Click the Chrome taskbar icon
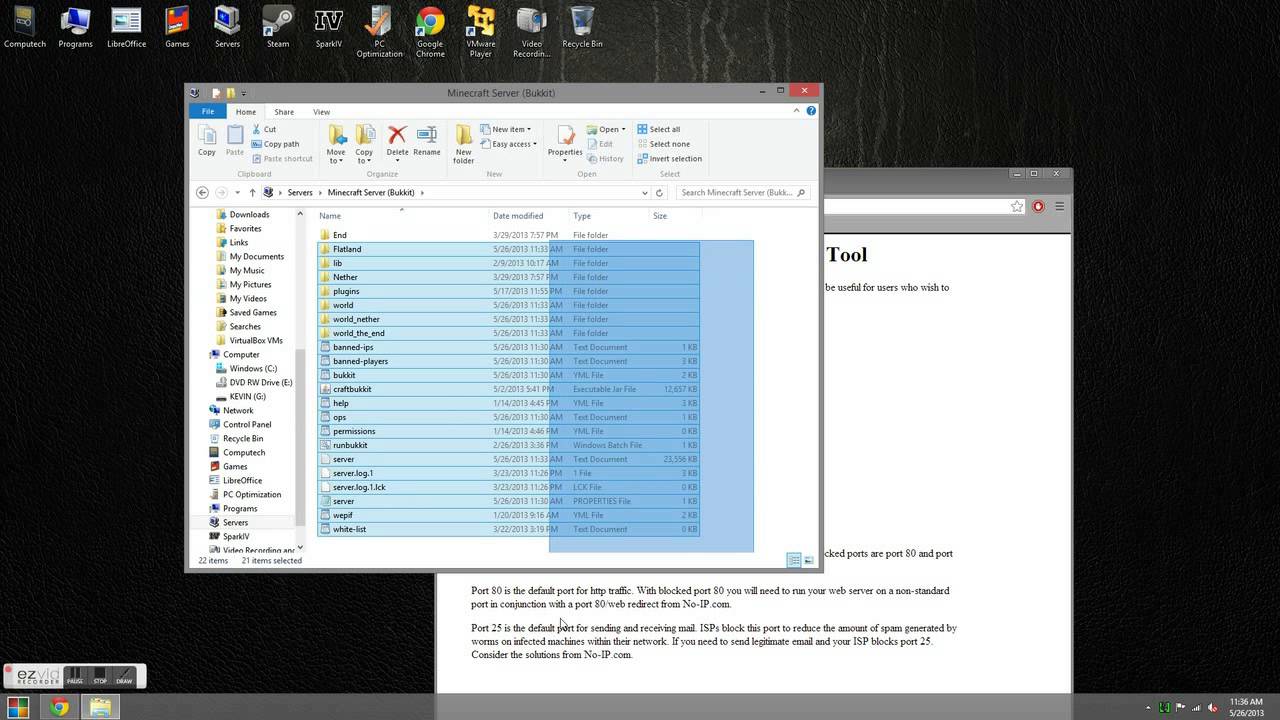Viewport: 1280px width, 720px height. pos(60,707)
